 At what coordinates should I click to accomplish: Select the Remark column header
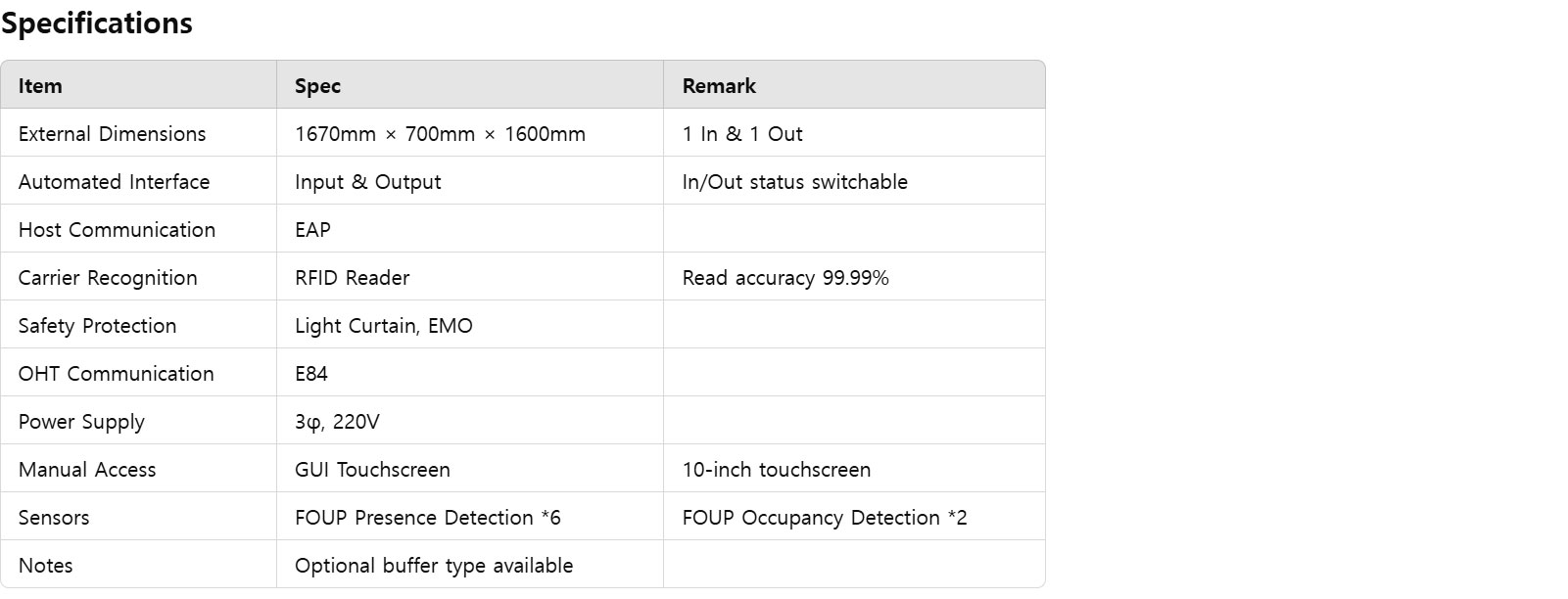pos(854,85)
